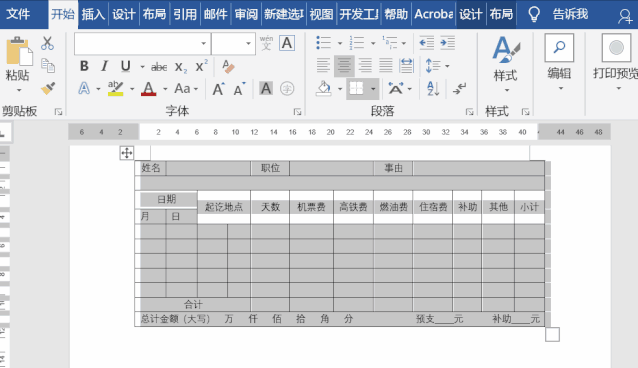The image size is (638, 368).
Task: Click the 合计 table cell
Action: point(193,304)
